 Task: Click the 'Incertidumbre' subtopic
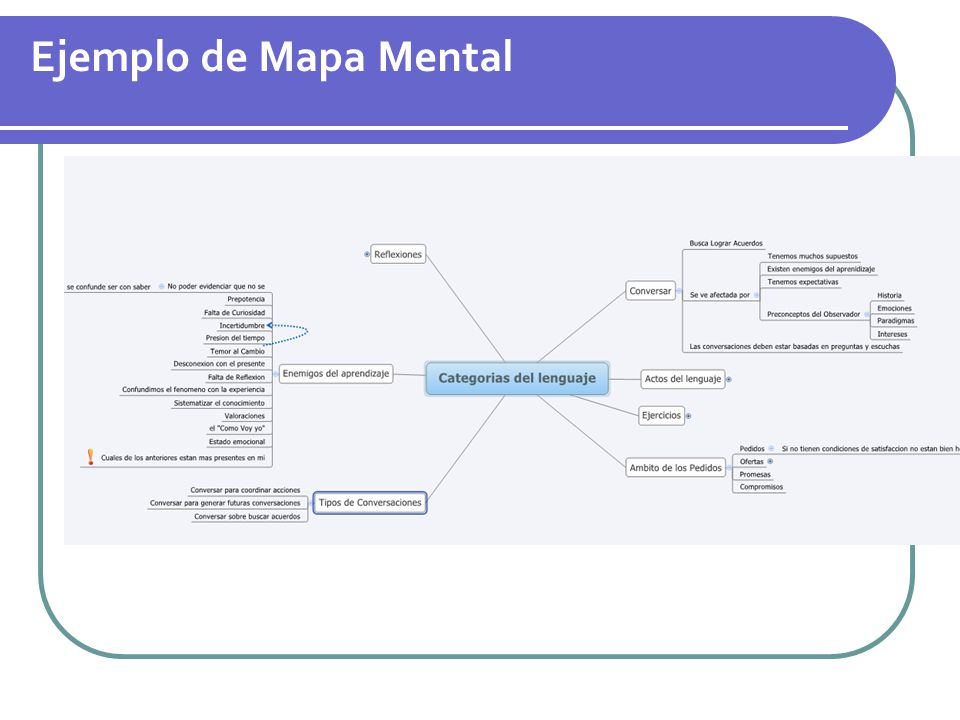pos(242,325)
